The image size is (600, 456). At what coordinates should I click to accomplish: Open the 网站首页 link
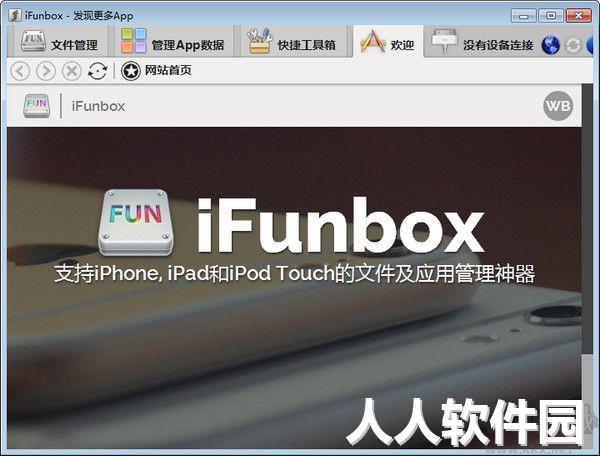click(168, 70)
